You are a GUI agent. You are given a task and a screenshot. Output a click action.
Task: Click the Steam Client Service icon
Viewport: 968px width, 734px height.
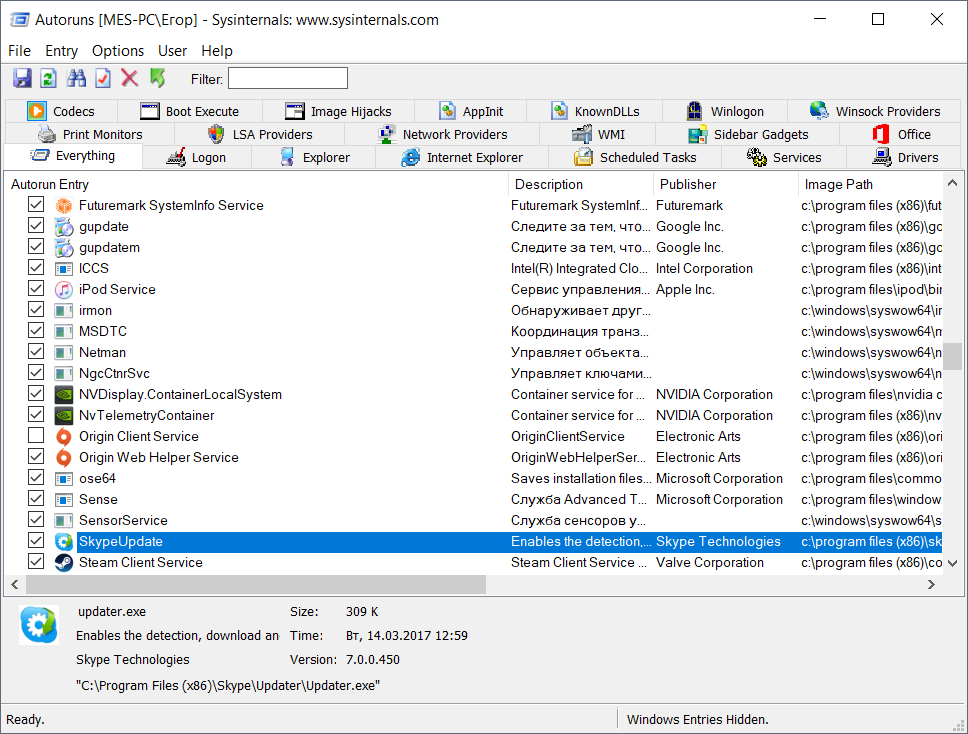64,563
